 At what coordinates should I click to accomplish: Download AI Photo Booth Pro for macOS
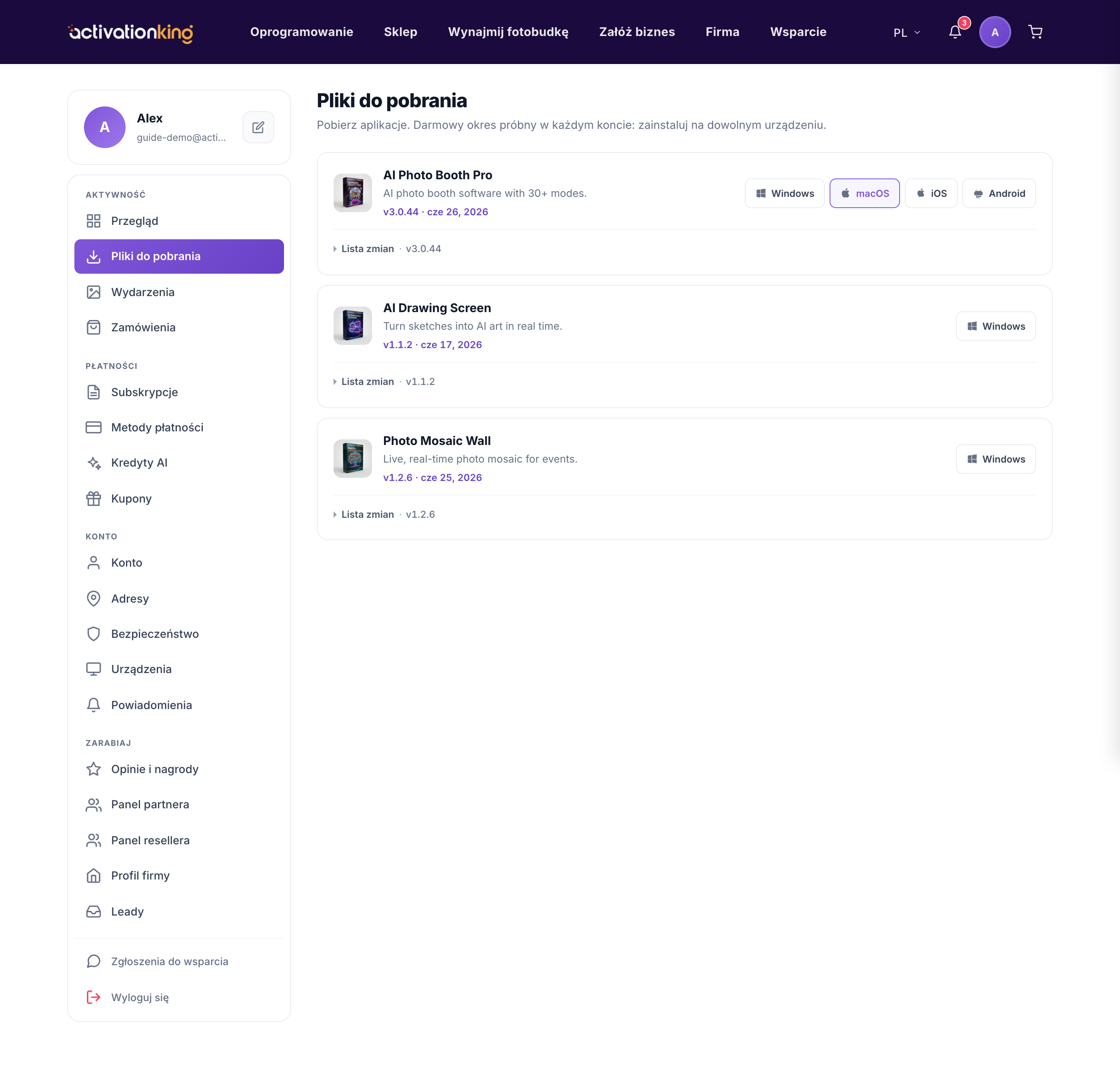pos(864,193)
